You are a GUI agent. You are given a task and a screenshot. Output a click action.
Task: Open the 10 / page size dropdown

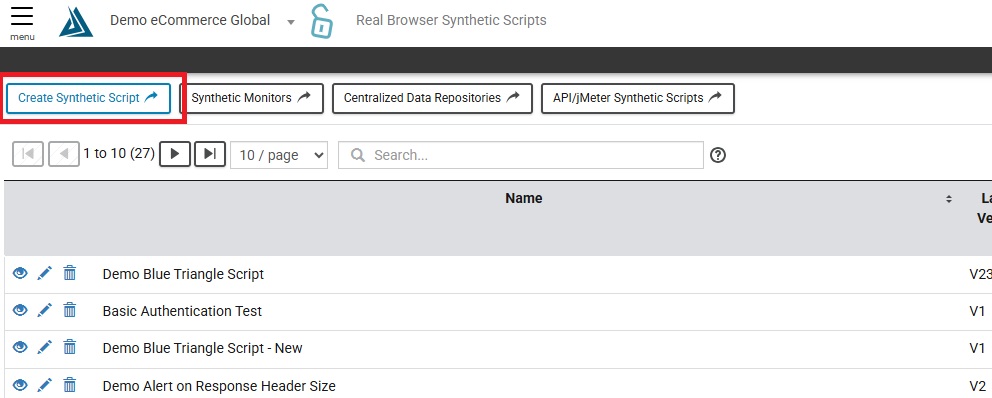point(279,155)
